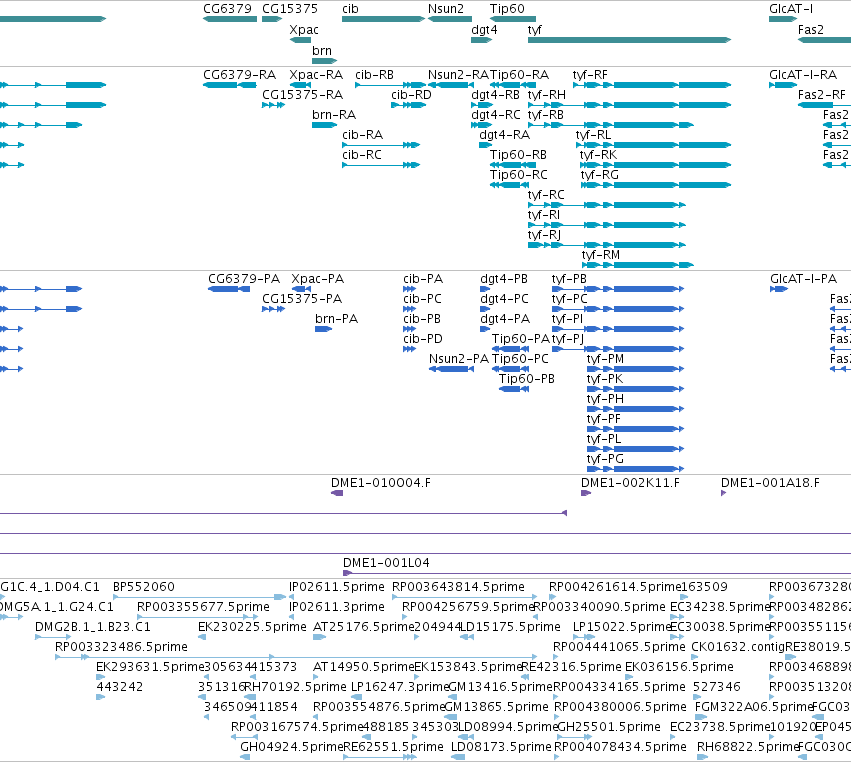Select the tyf-RF transcript label
Viewport: 851px width, 762px height.
[590, 75]
